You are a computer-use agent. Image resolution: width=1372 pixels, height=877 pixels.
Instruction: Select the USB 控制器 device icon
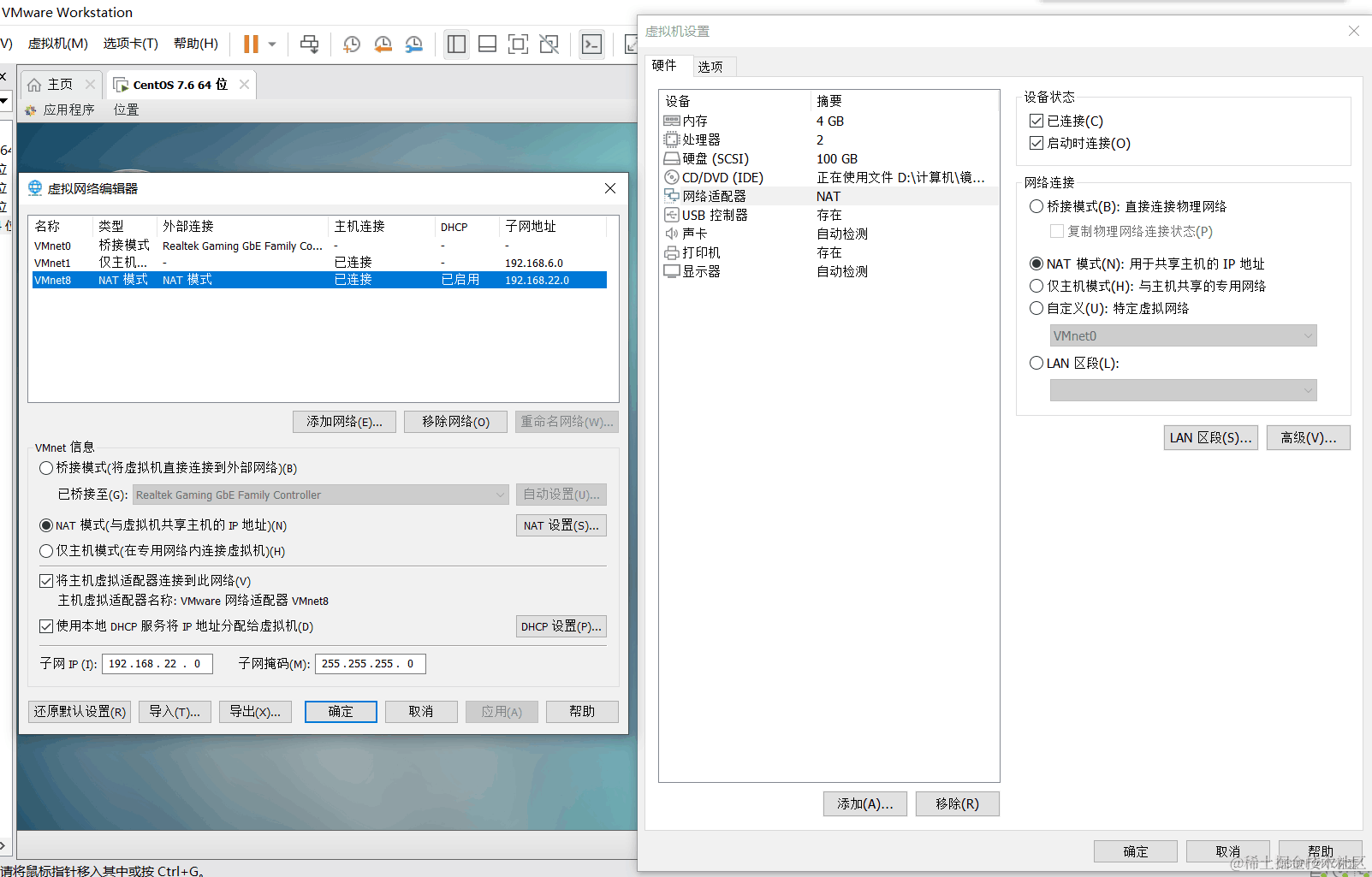pos(672,215)
